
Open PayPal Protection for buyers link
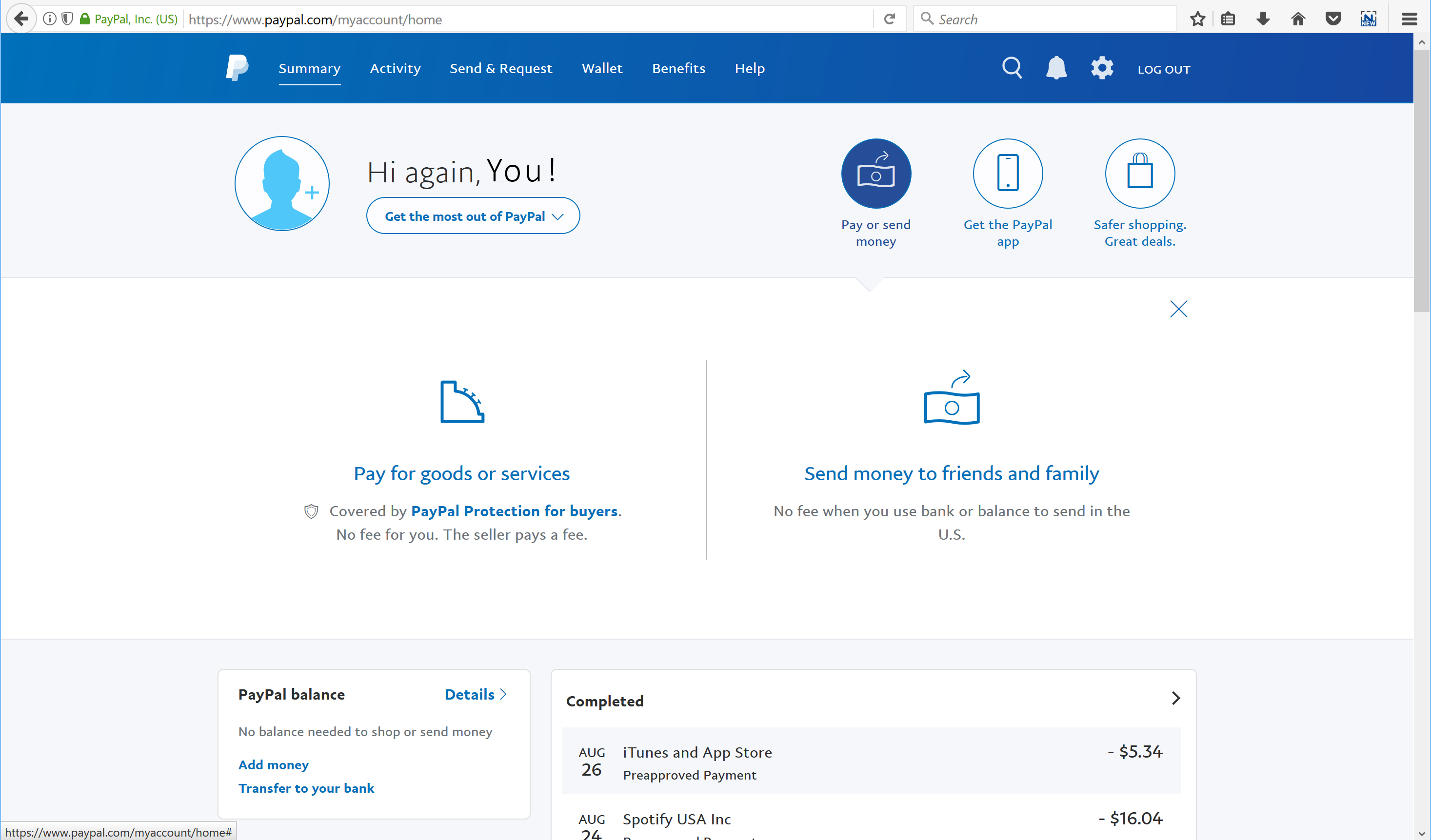coord(515,511)
